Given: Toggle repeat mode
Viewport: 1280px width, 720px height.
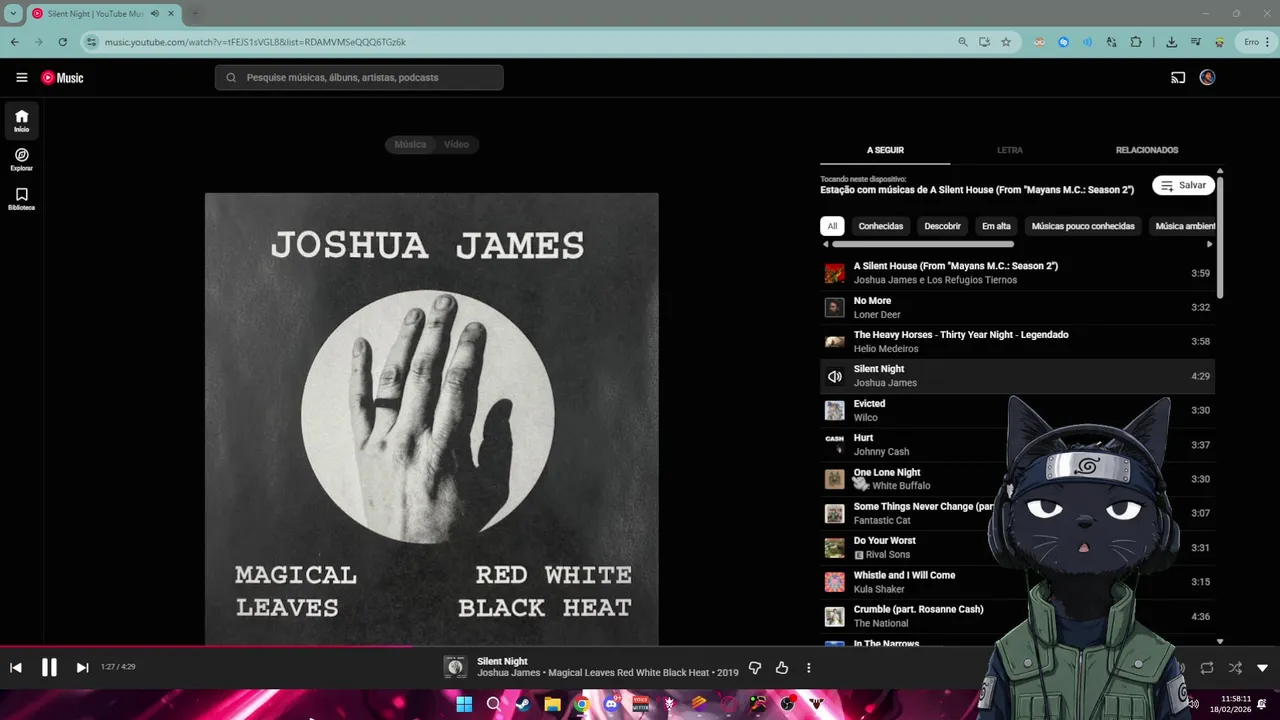Looking at the screenshot, I should pos(1207,668).
